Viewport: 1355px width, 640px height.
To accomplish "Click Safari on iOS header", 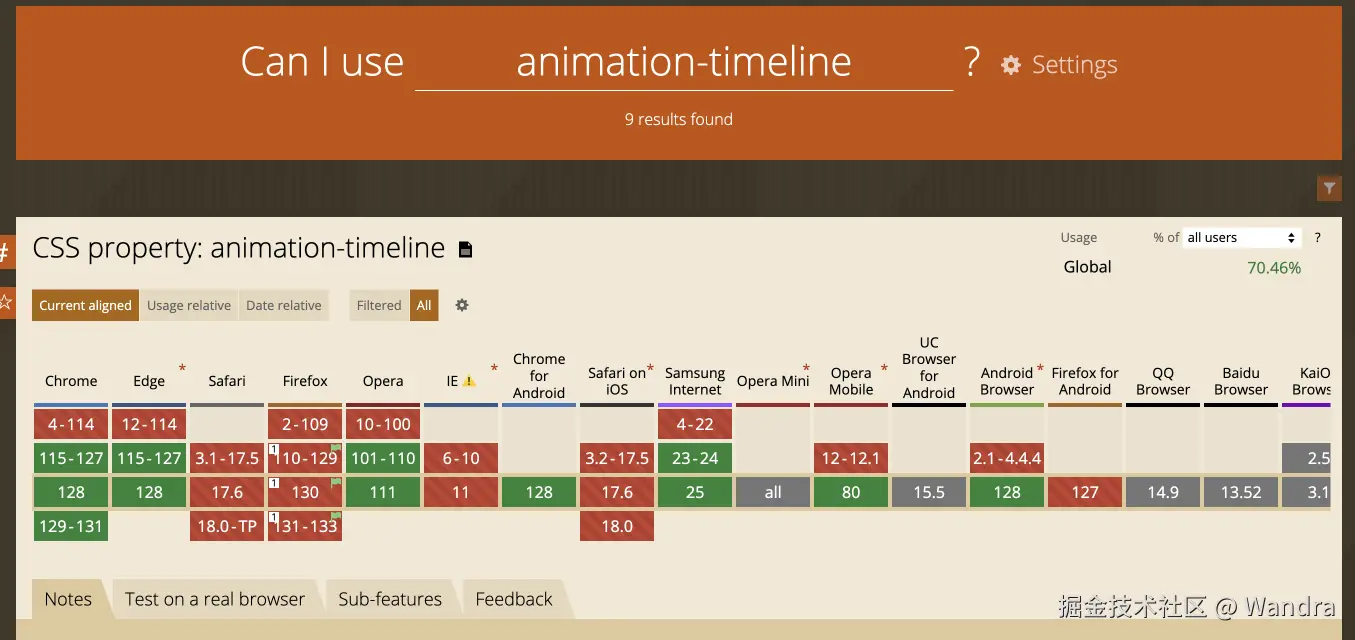I will [x=617, y=381].
